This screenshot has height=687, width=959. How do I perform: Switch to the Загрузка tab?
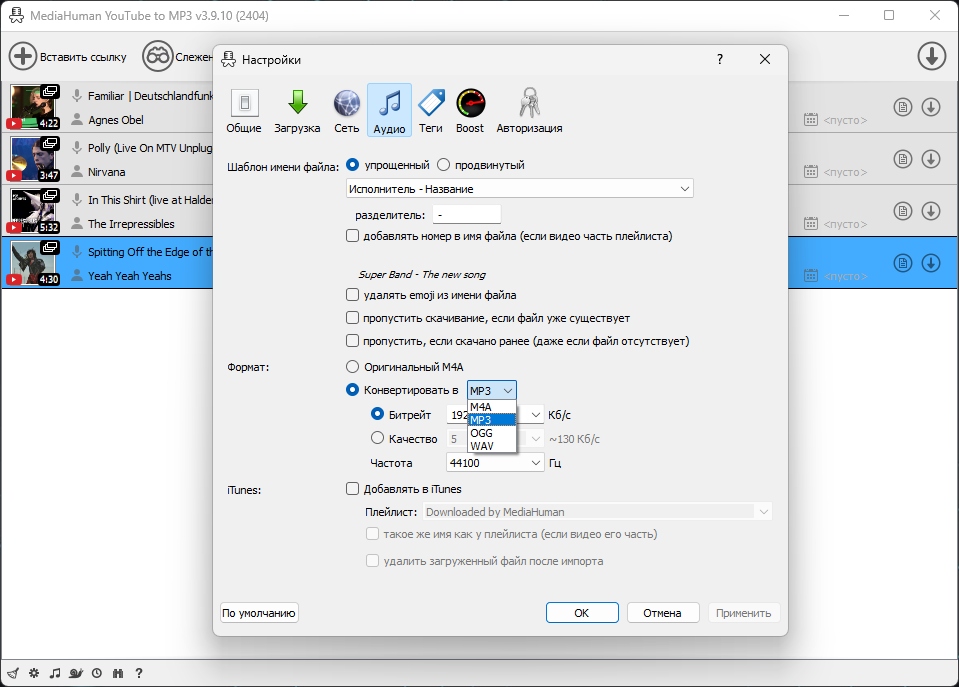pos(297,110)
